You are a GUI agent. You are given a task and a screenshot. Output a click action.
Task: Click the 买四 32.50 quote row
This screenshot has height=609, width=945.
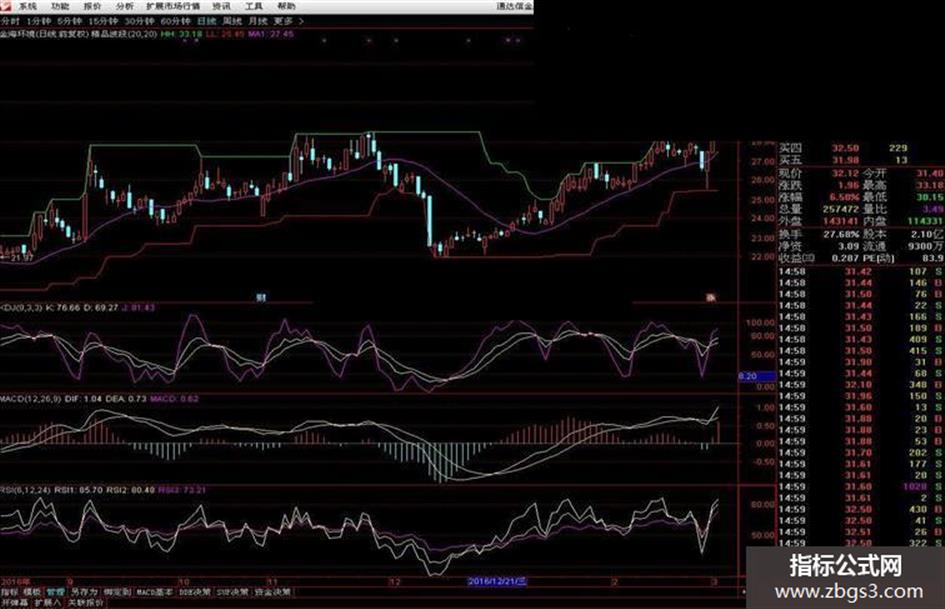(843, 148)
